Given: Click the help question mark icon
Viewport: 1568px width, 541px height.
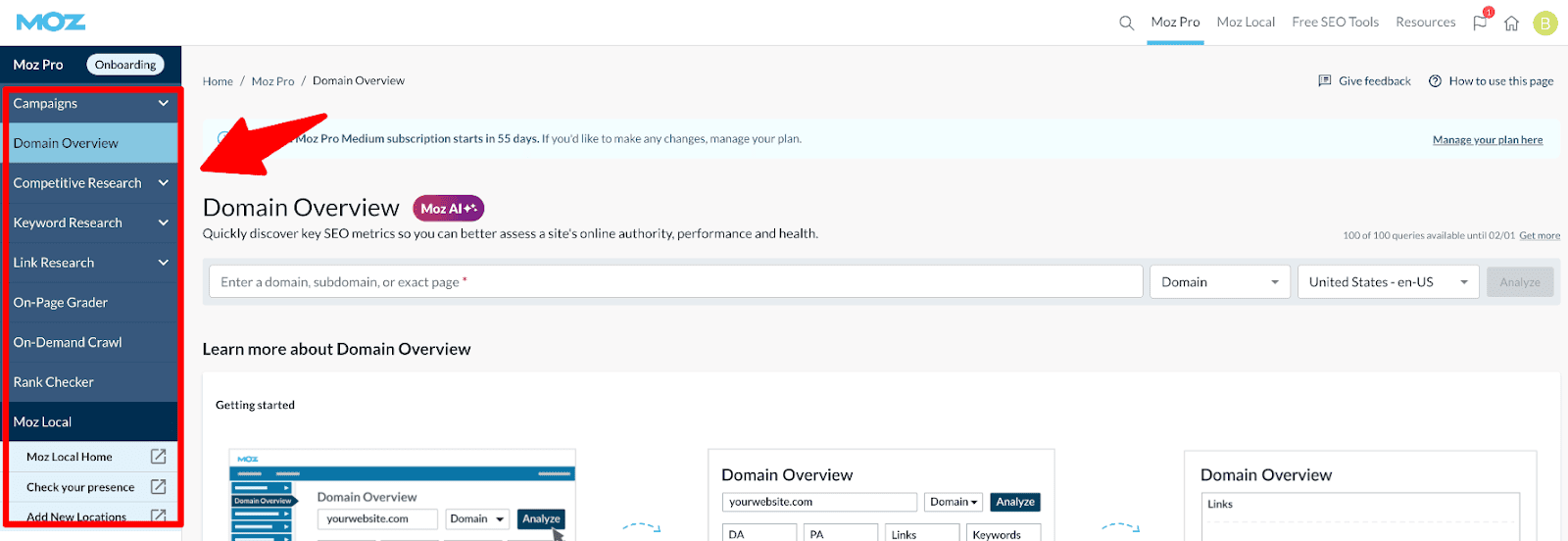Looking at the screenshot, I should (x=1435, y=81).
